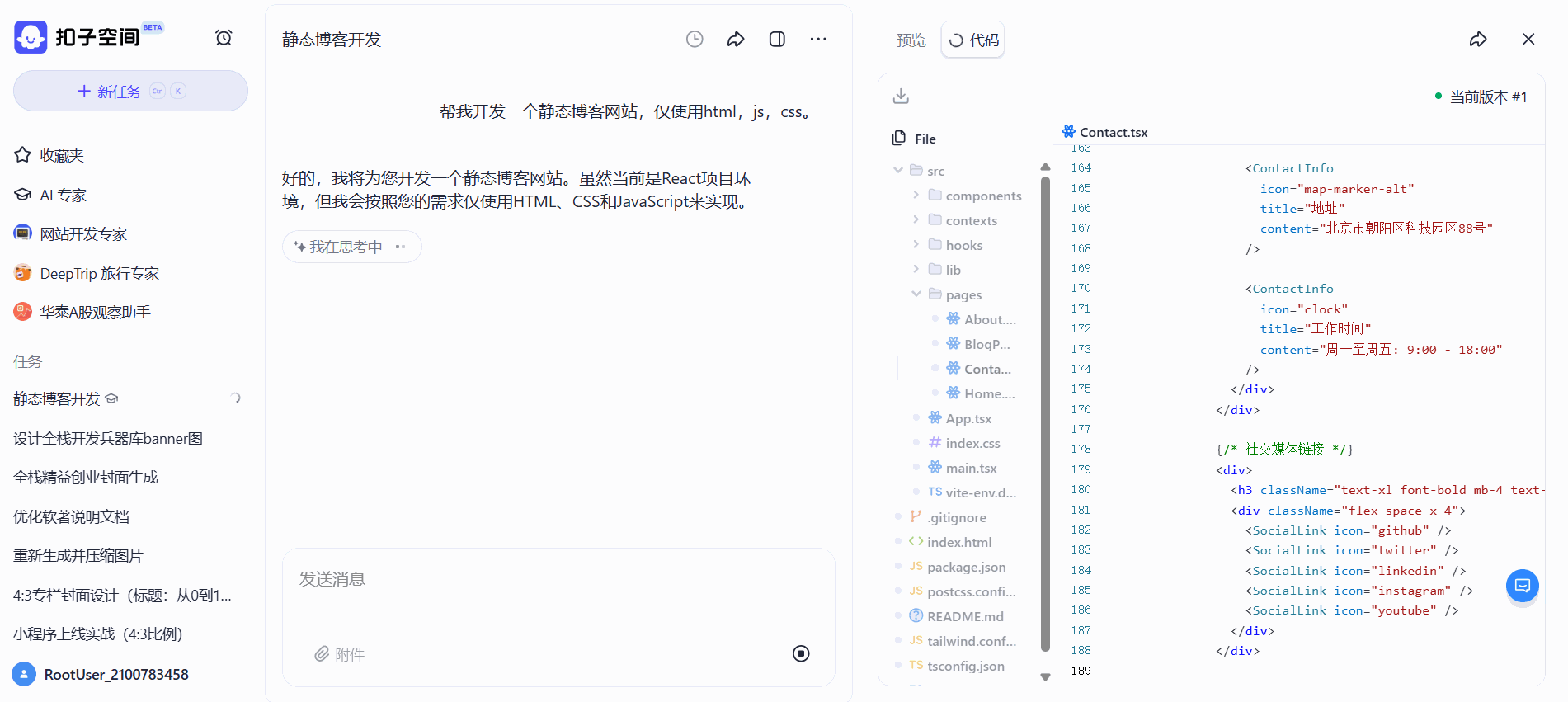Open task 设计全栈开发兵器库banner图

(108, 438)
